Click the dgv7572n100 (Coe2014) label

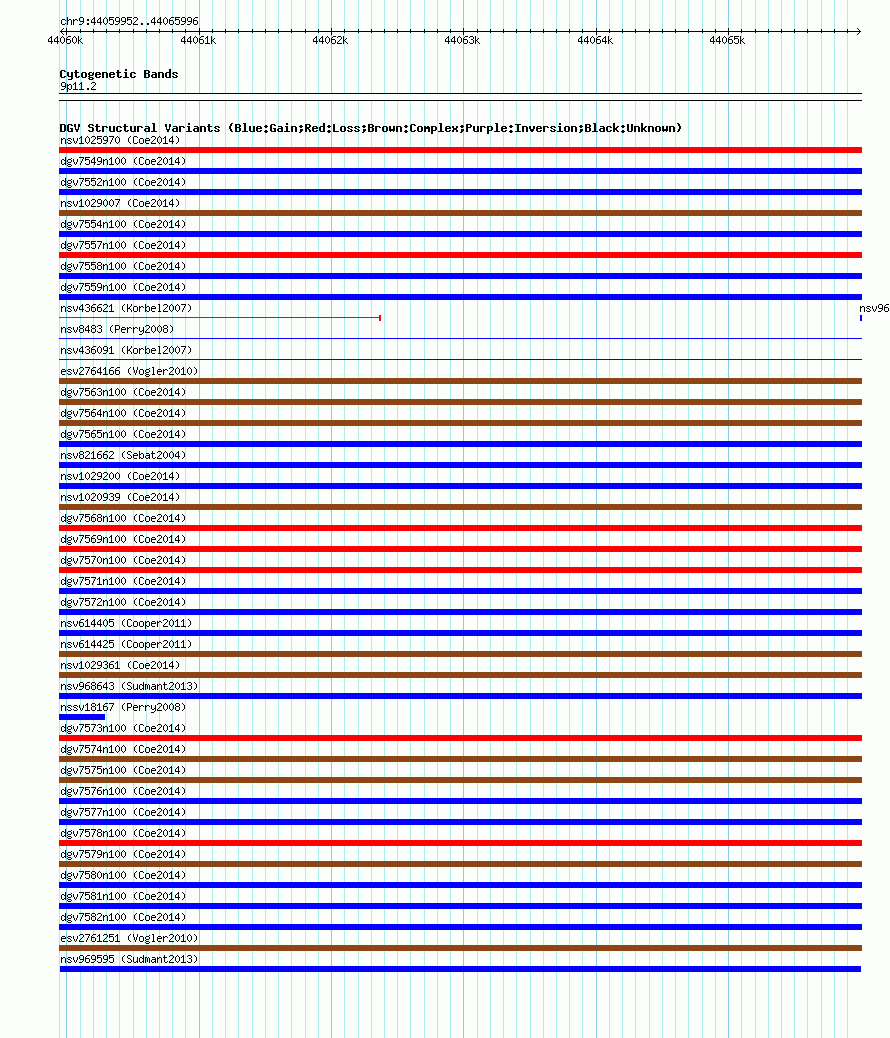point(123,602)
